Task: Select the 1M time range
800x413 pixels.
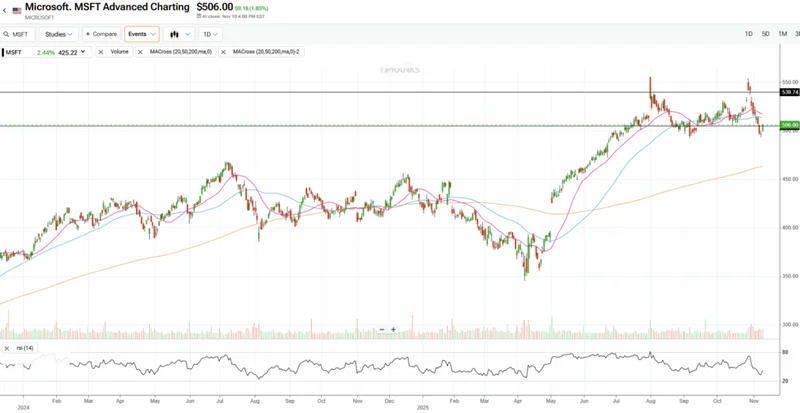Action: pos(783,34)
